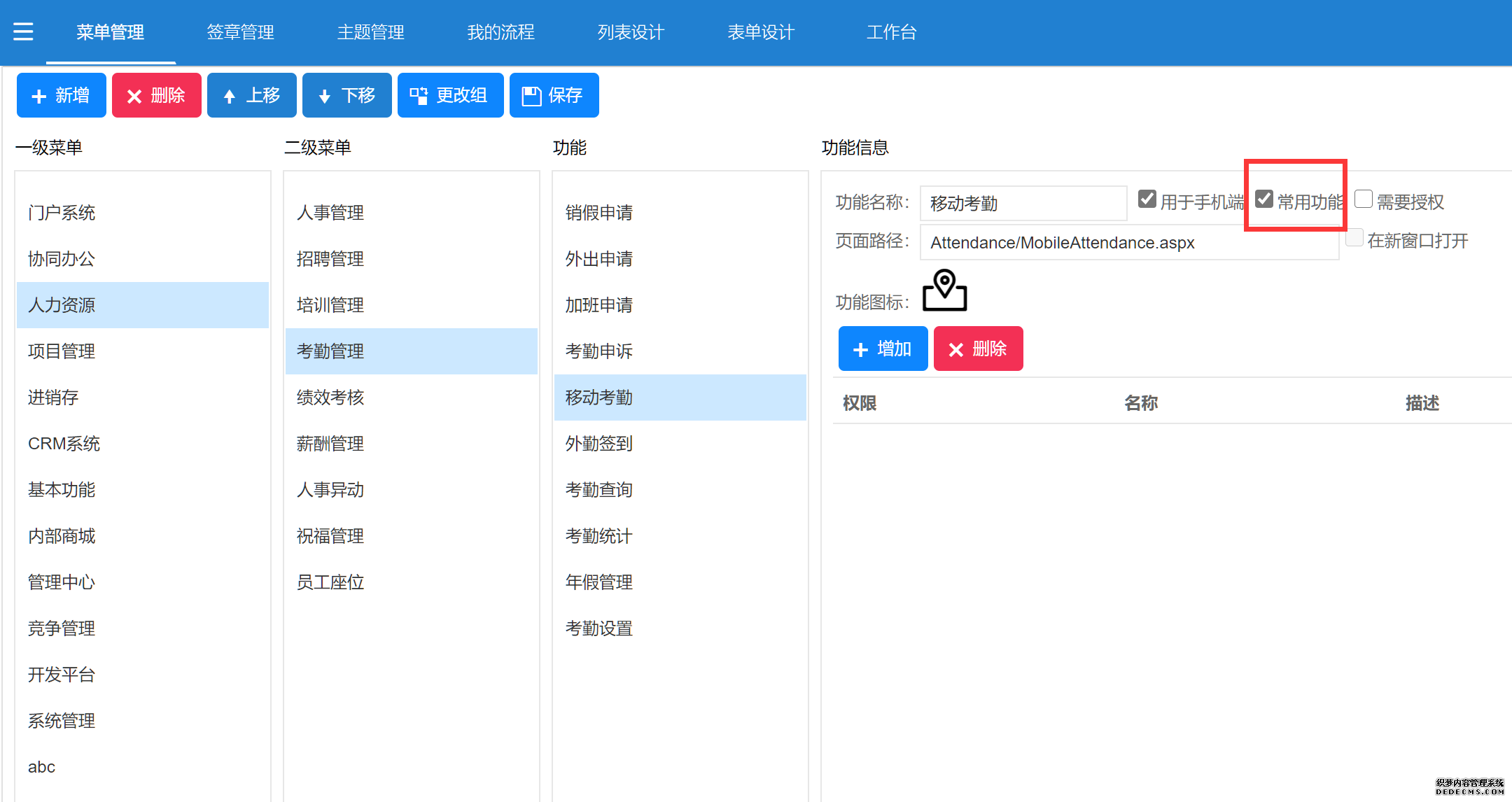
Task: Check the 在新窗口打开 checkbox
Action: (x=1354, y=238)
